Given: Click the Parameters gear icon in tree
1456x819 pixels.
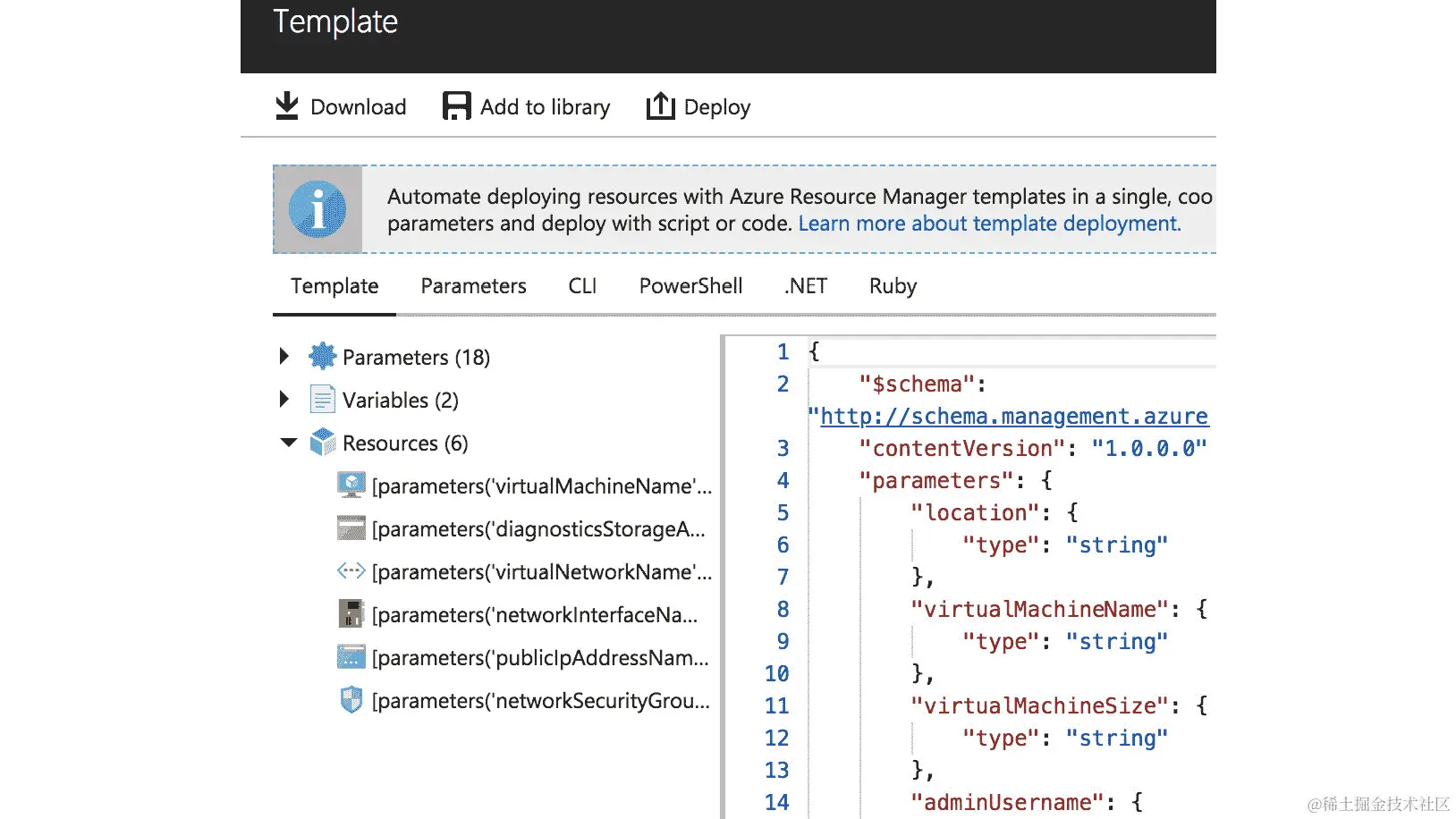Looking at the screenshot, I should click(322, 357).
